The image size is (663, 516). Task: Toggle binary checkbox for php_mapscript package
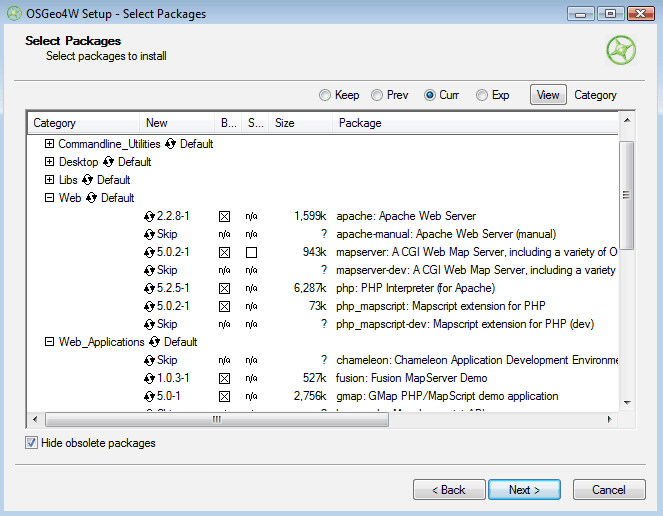(x=225, y=306)
